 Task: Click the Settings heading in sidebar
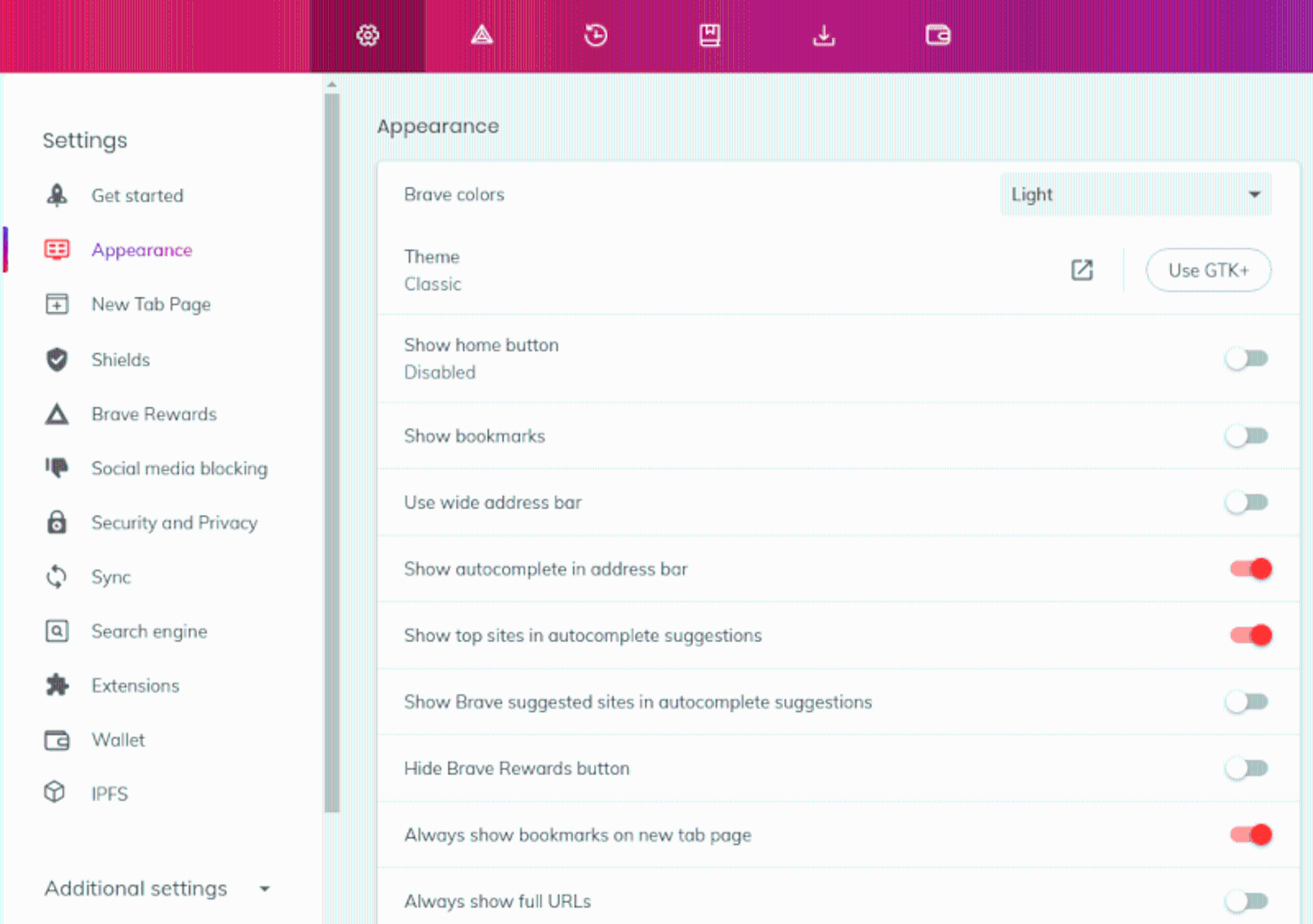[85, 140]
